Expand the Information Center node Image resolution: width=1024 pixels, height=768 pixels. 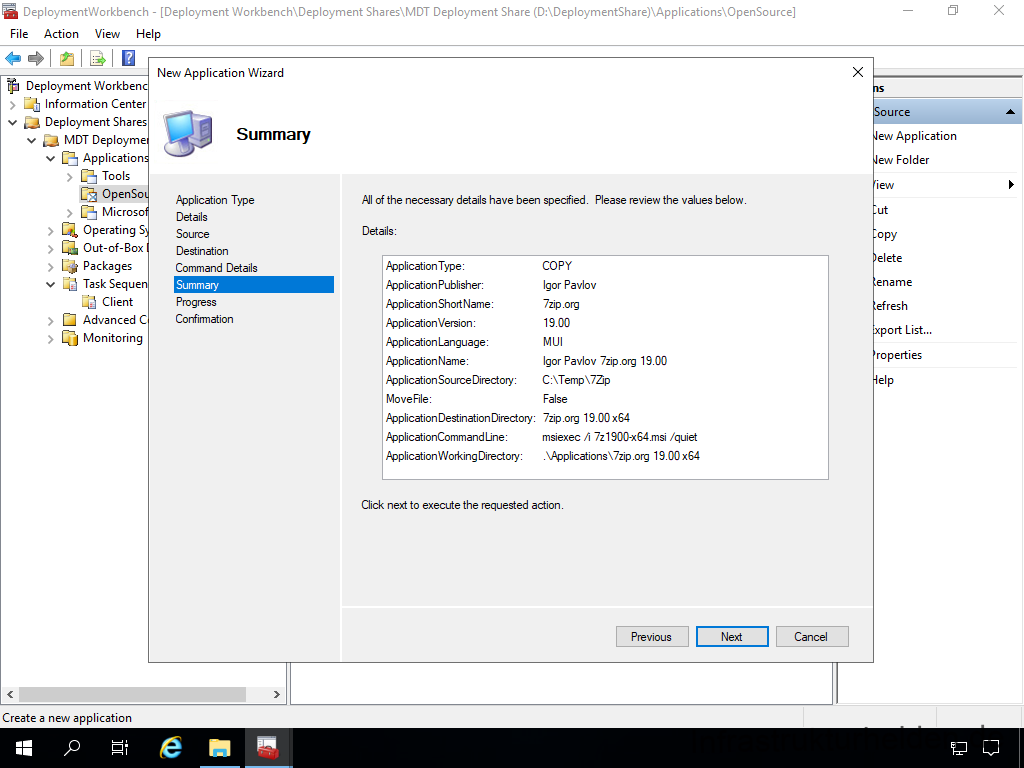click(x=12, y=104)
